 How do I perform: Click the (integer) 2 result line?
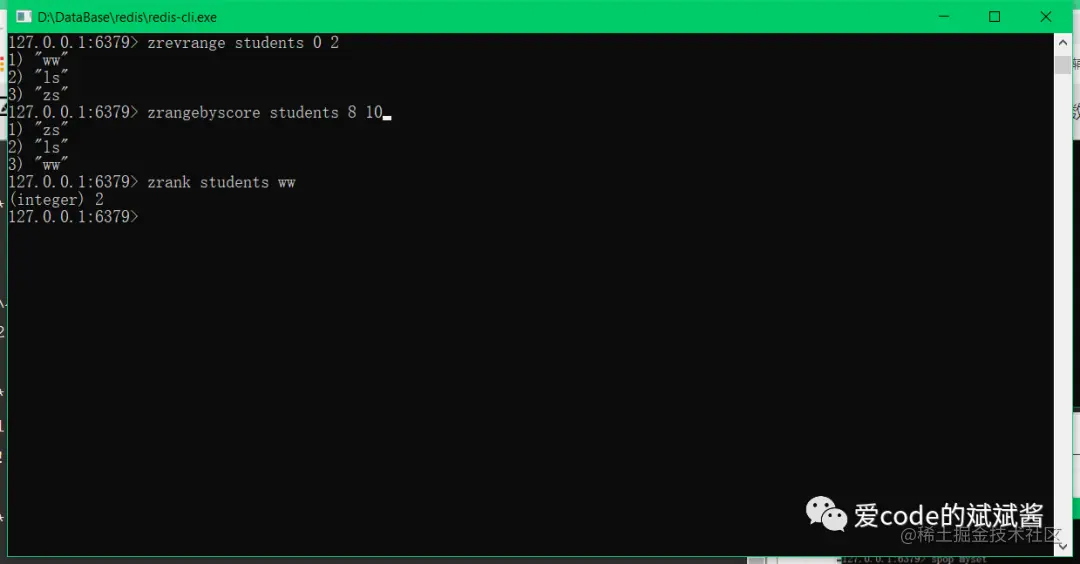(x=56, y=200)
